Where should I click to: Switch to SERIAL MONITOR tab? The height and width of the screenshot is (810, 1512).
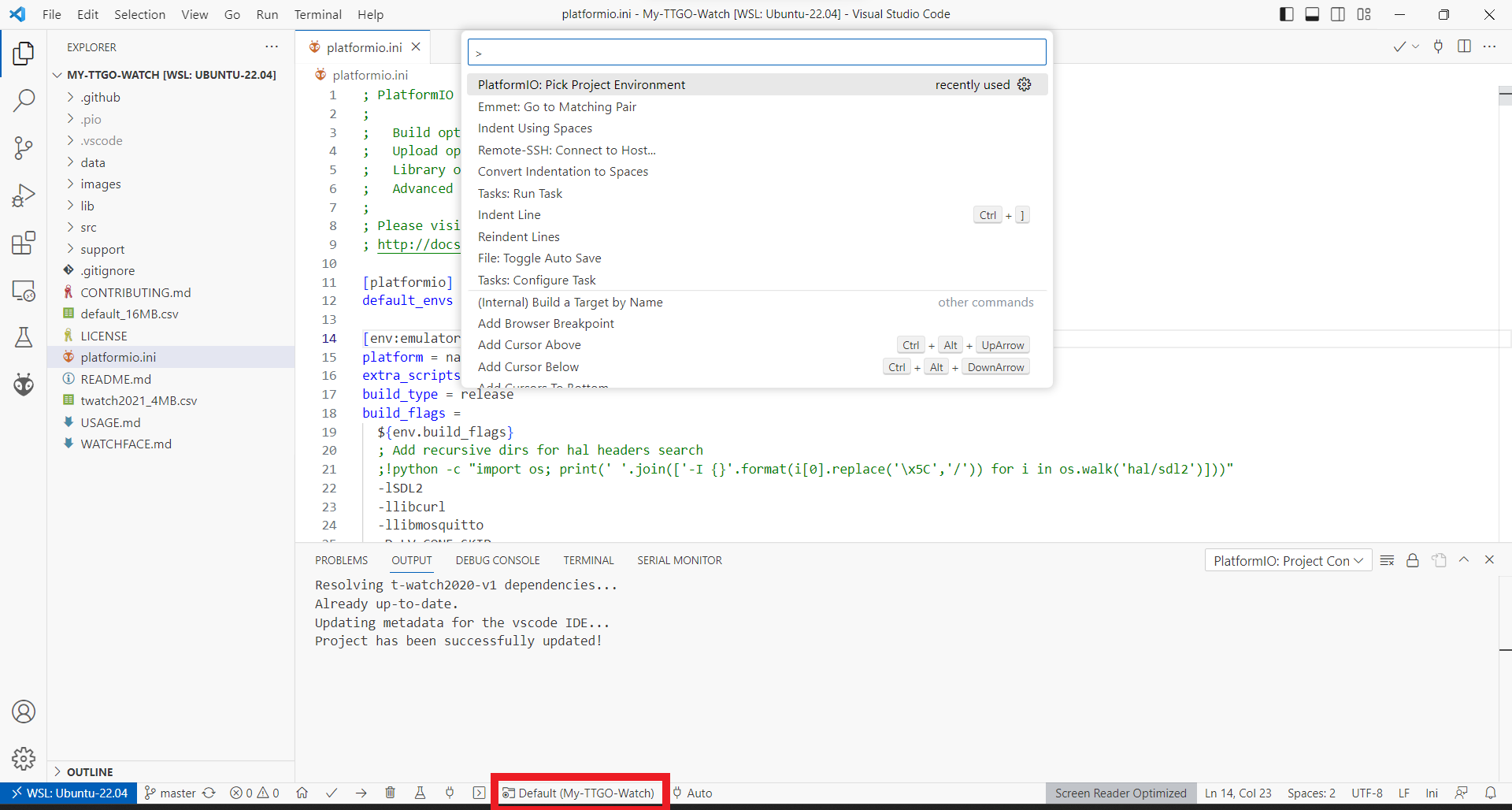coord(680,560)
